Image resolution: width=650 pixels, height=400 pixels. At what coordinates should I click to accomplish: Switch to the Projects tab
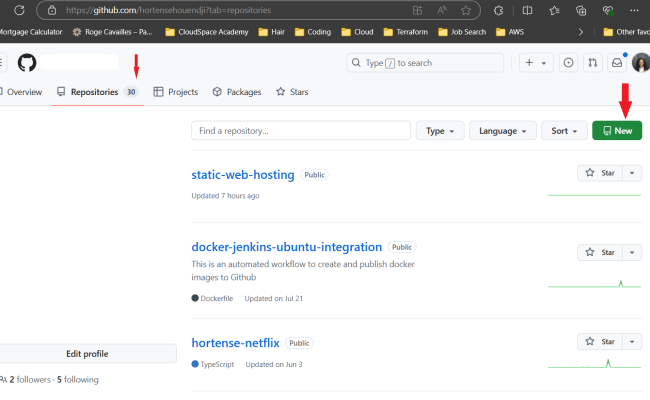click(x=176, y=92)
